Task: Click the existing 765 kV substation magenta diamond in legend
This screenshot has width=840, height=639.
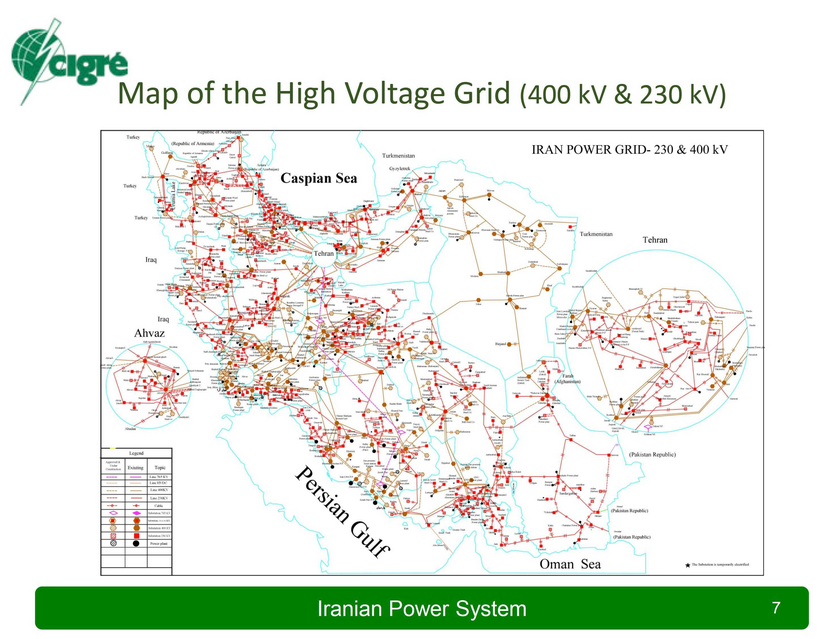Action: pyautogui.click(x=138, y=512)
